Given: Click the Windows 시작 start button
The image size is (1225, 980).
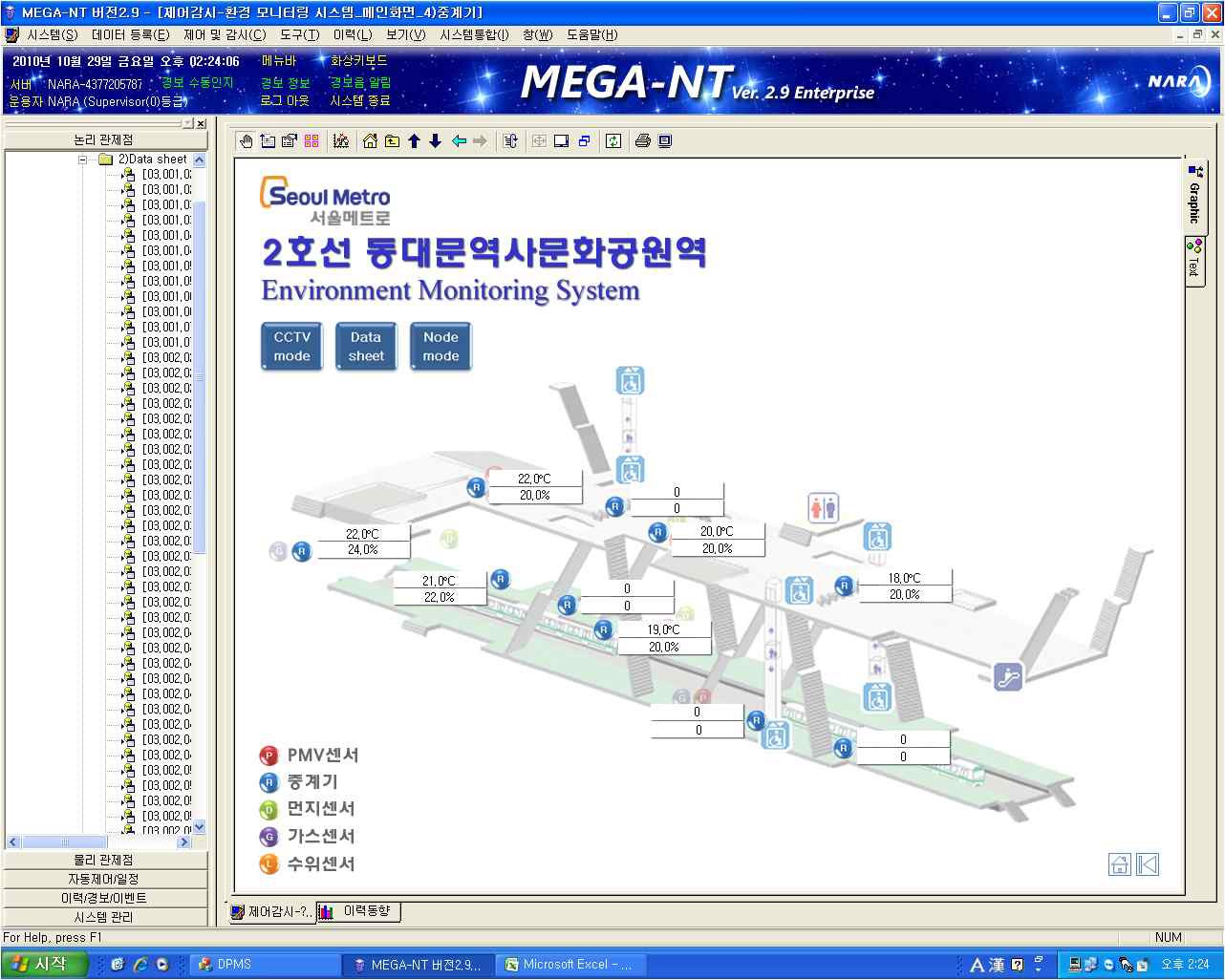Looking at the screenshot, I should pos(44,965).
